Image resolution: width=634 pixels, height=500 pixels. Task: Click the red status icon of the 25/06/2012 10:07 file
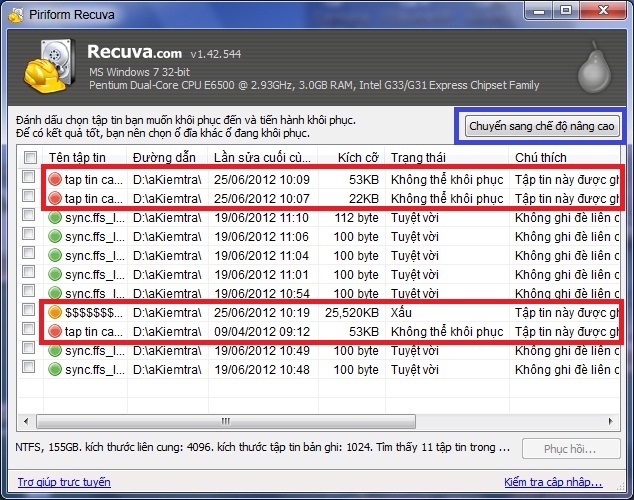pos(55,198)
